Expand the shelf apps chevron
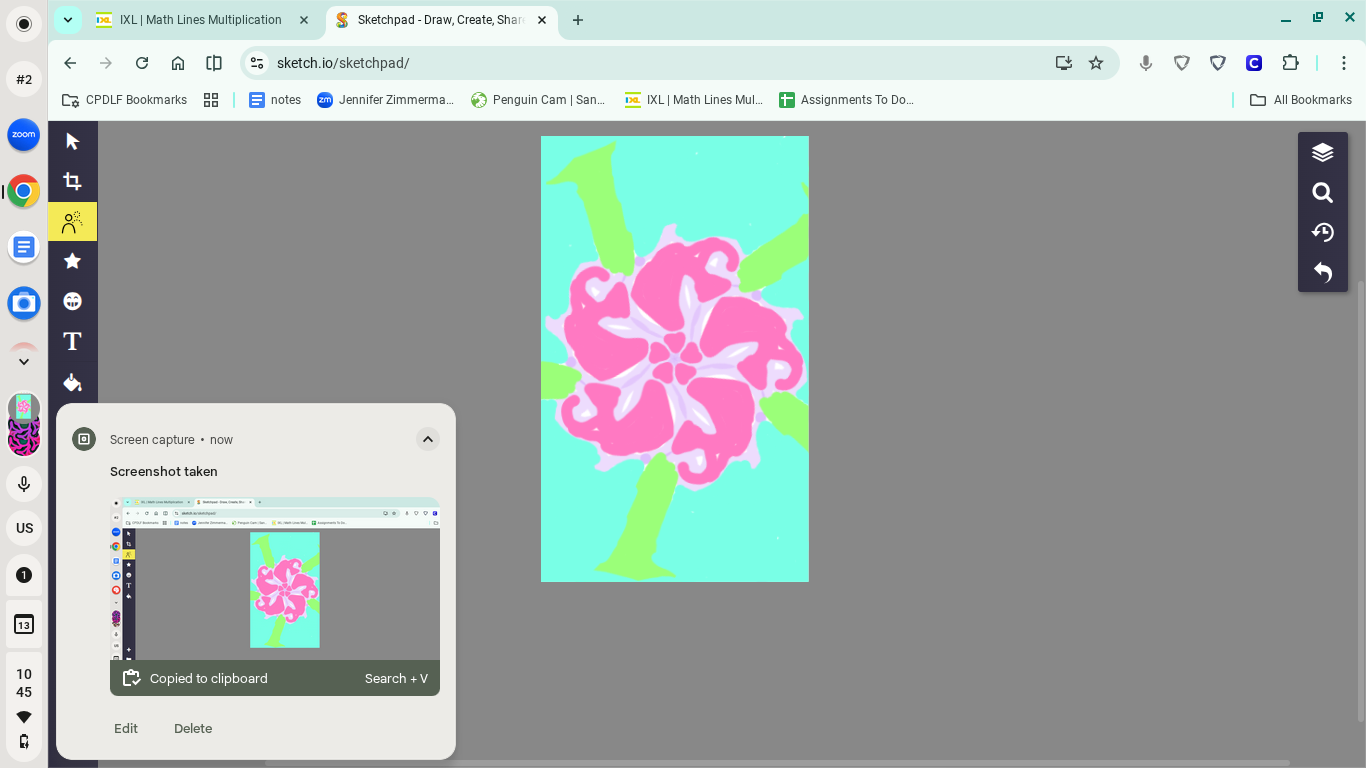 click(24, 361)
